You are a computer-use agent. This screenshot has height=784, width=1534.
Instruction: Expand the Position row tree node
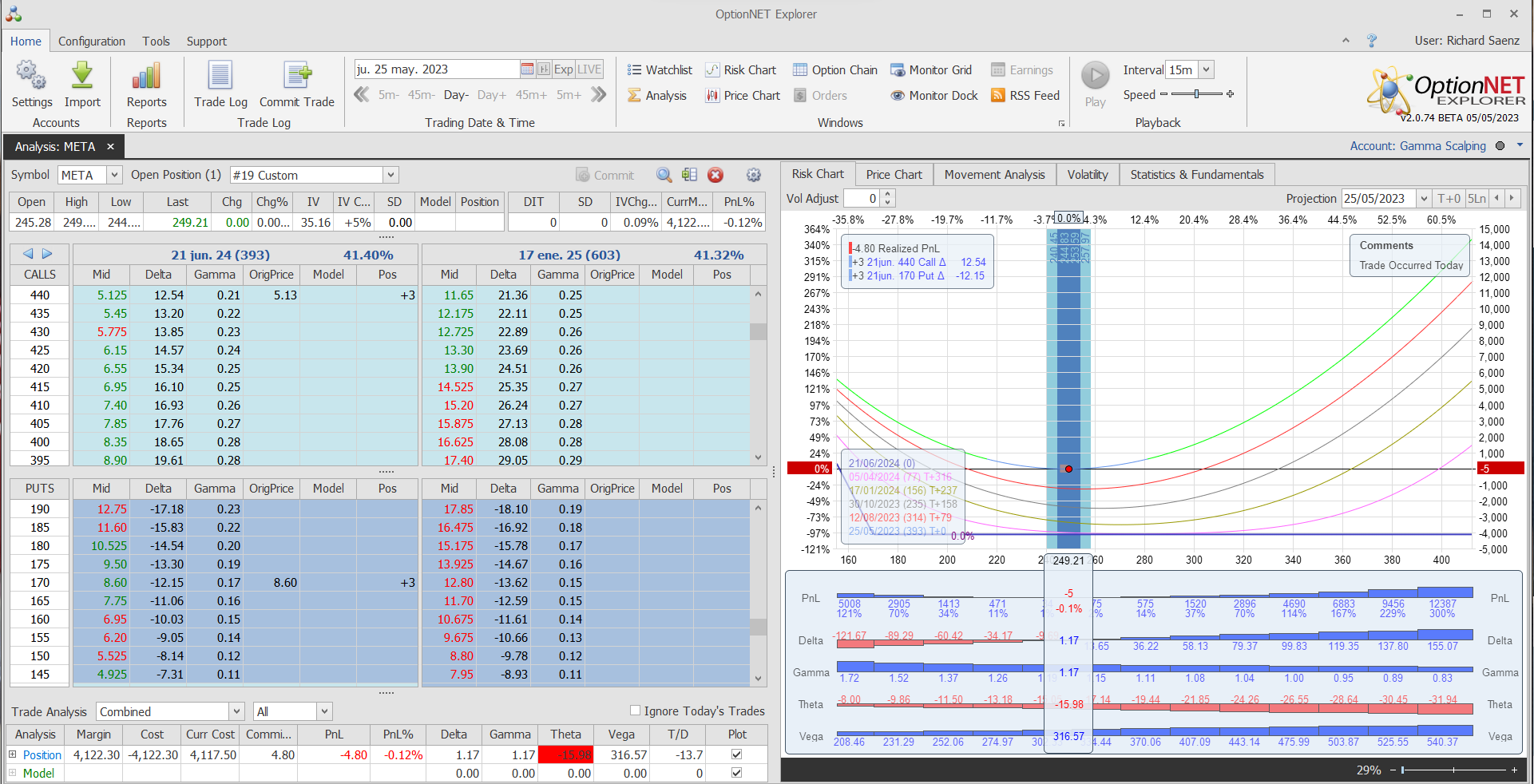(x=12, y=754)
